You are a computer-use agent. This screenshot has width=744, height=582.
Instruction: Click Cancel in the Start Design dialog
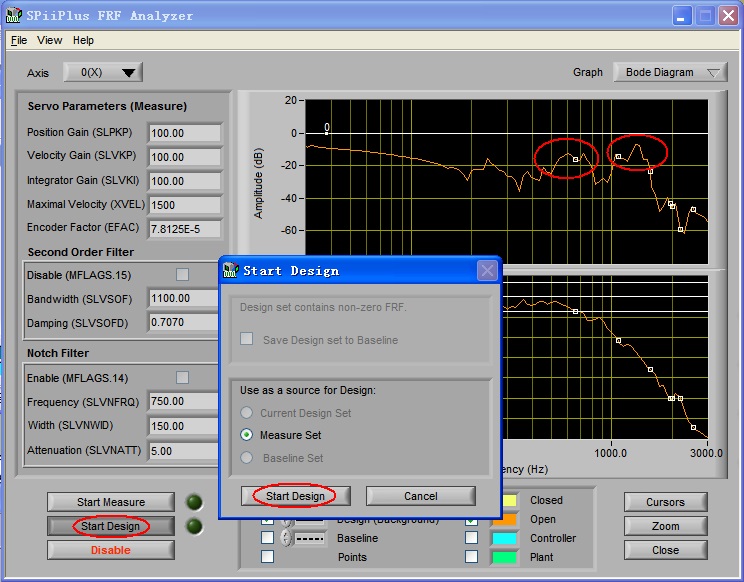point(420,496)
